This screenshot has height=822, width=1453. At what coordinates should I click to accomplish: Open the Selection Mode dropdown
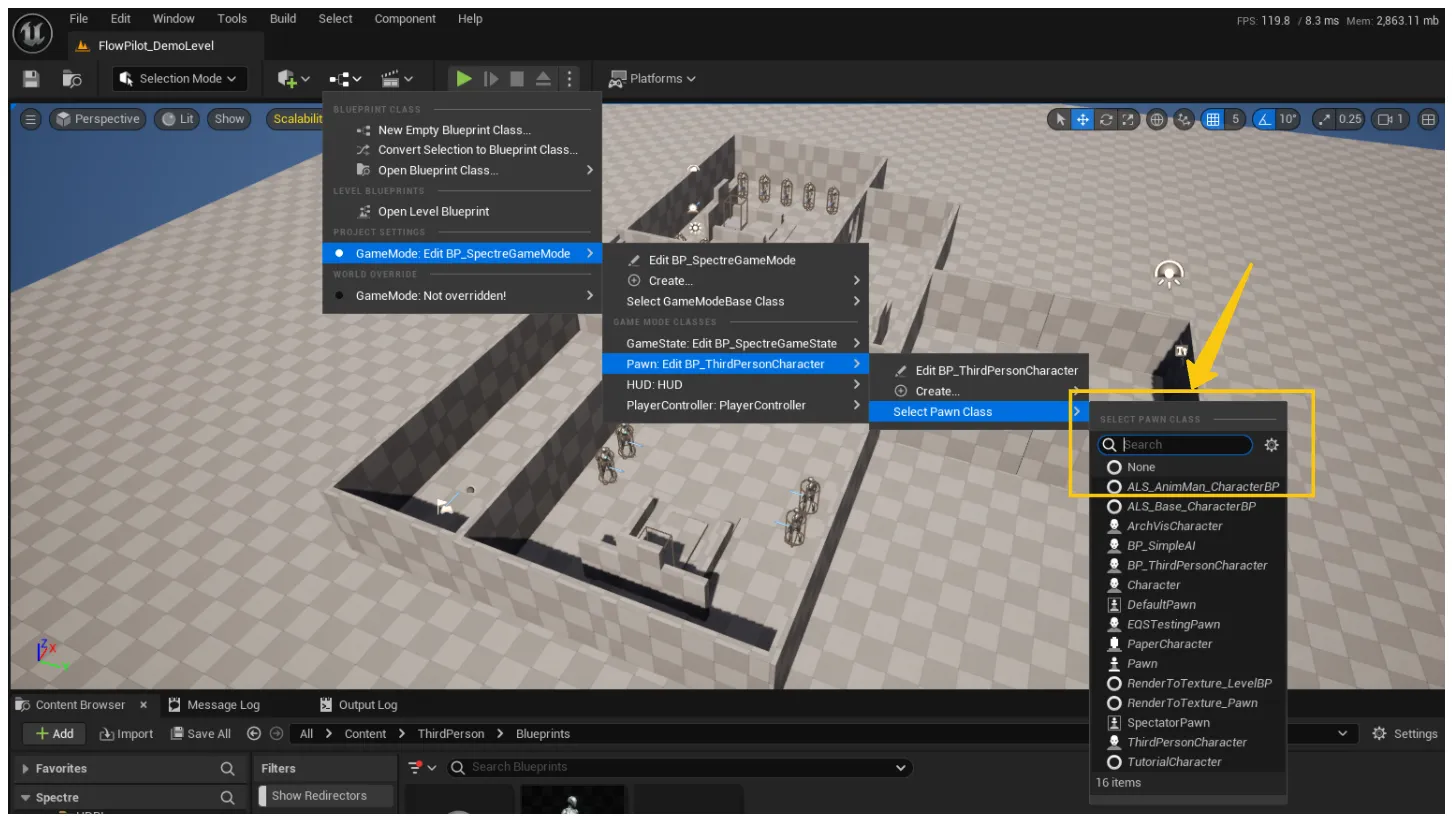pos(178,79)
